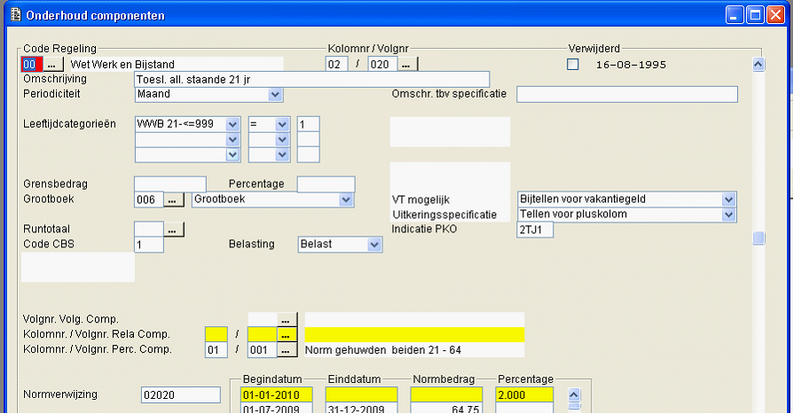The width and height of the screenshot is (794, 414).
Task: Open the Grootboek 006 lookup button
Action: (x=174, y=199)
